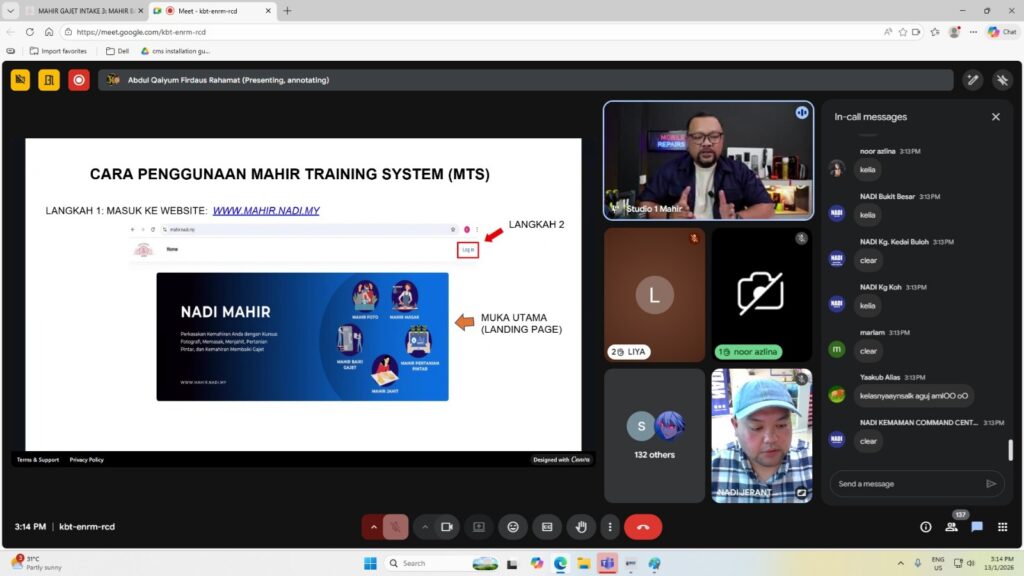Expand the microphone audio settings arrow

click(373, 527)
